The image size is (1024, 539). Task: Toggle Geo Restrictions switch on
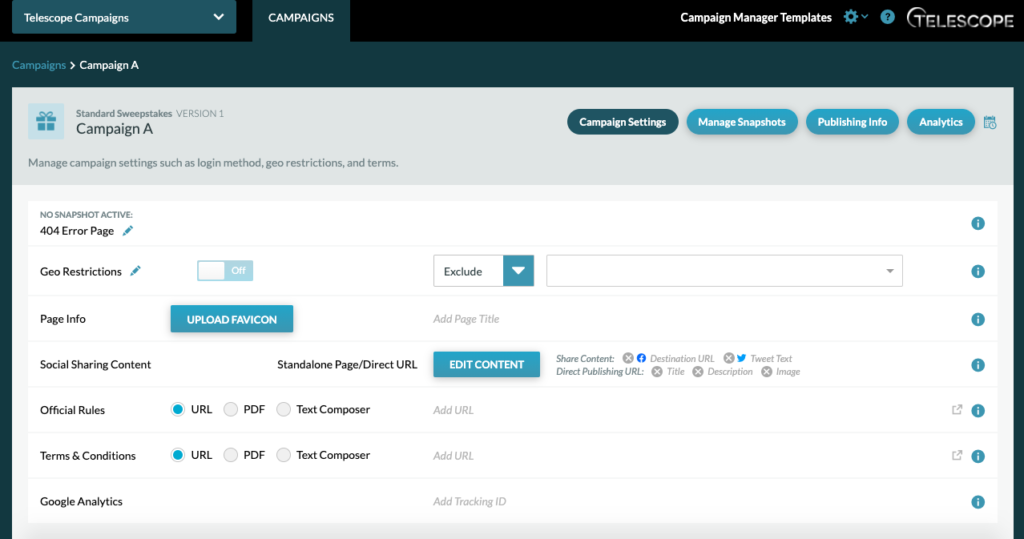click(225, 270)
